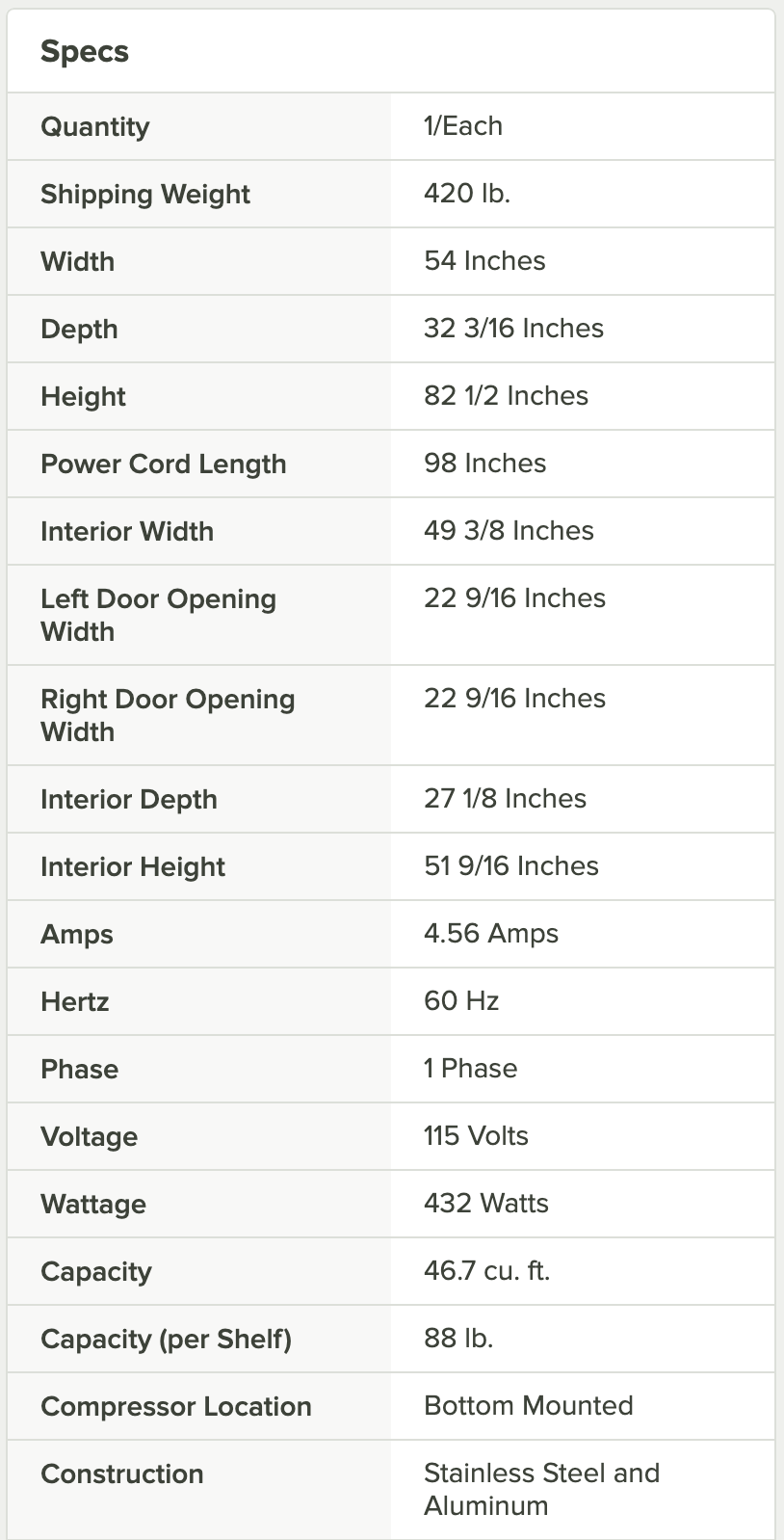This screenshot has height=1540, width=784.
Task: Click the Stainless Steel and Aluminum value
Action: pyautogui.click(x=541, y=1489)
